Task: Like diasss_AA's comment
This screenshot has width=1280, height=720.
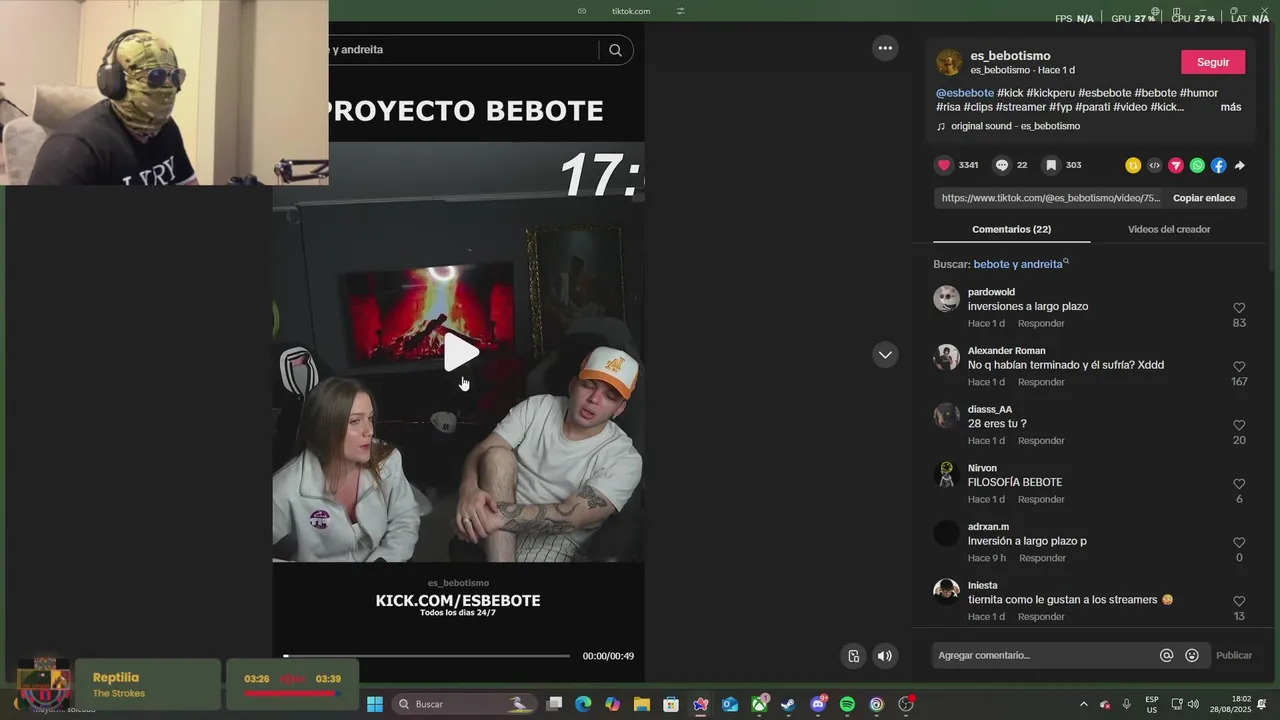Action: pos(1239,425)
